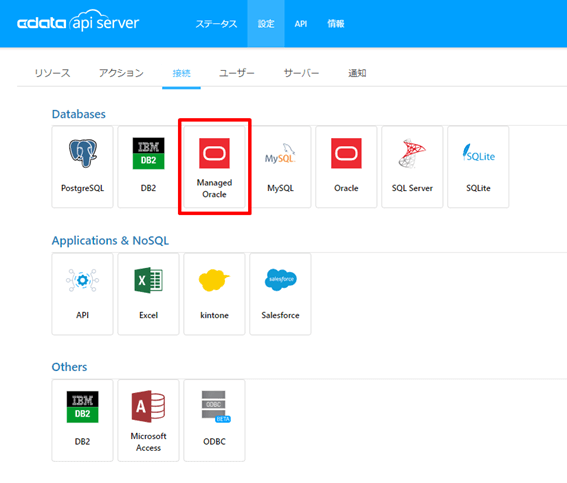Choose the ODBC beta icon
567x483 pixels.
(x=216, y=406)
